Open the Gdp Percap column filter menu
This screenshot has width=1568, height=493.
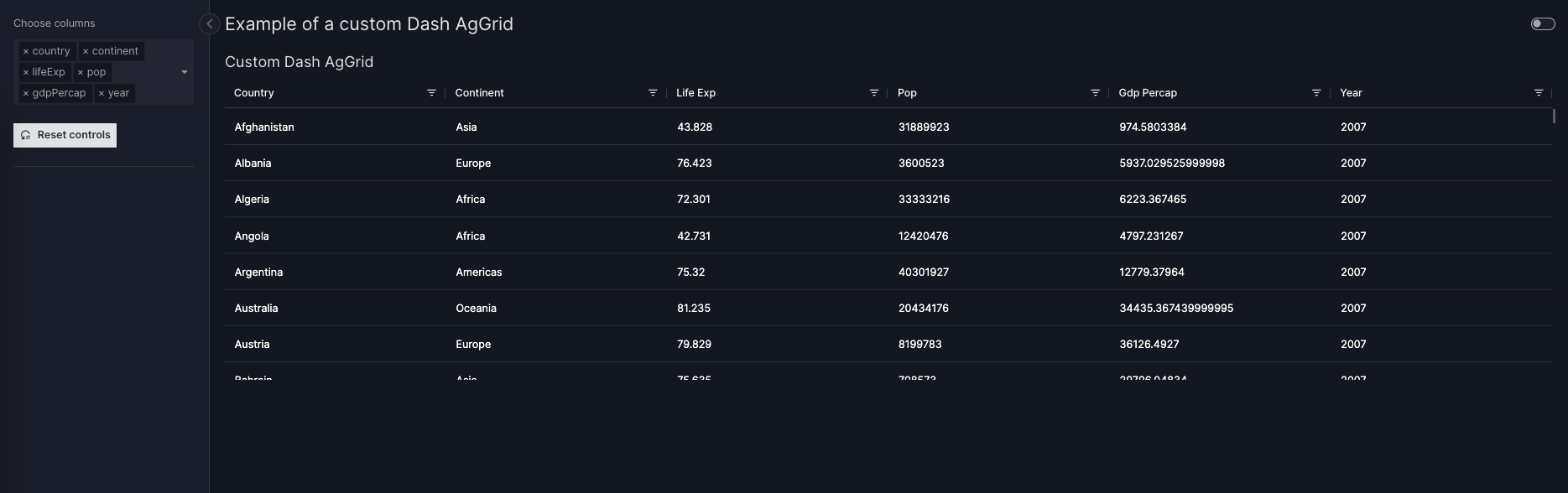(x=1316, y=93)
